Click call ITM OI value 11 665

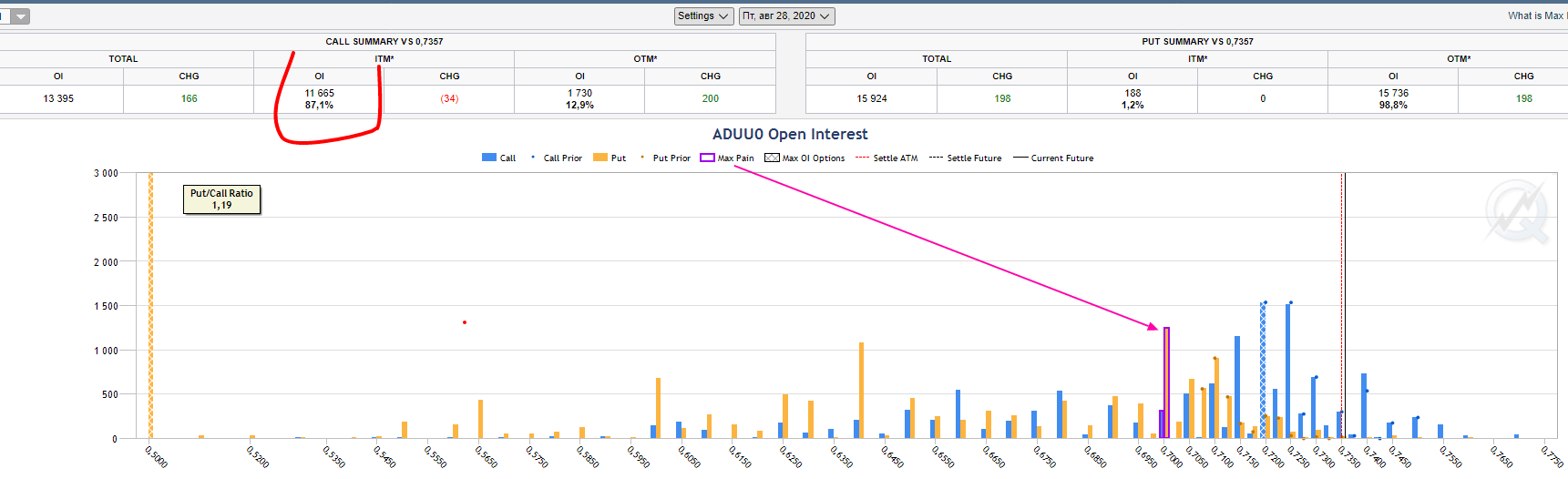pos(319,93)
